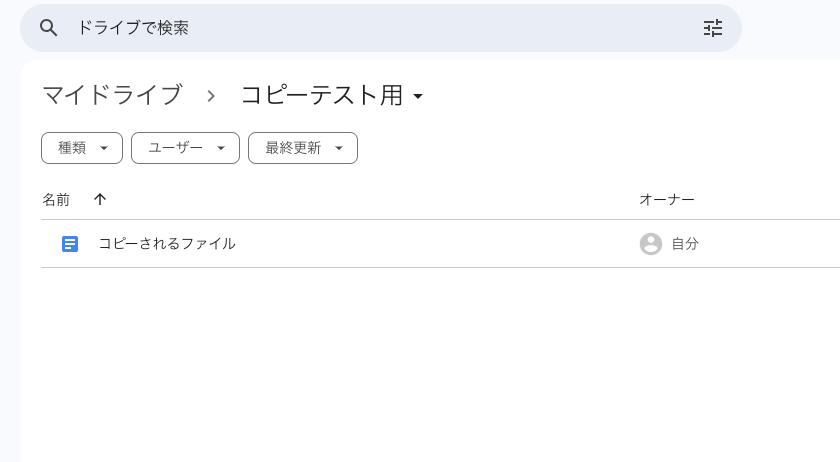Click the Google Docs file icon
This screenshot has height=462, width=840.
[x=70, y=244]
